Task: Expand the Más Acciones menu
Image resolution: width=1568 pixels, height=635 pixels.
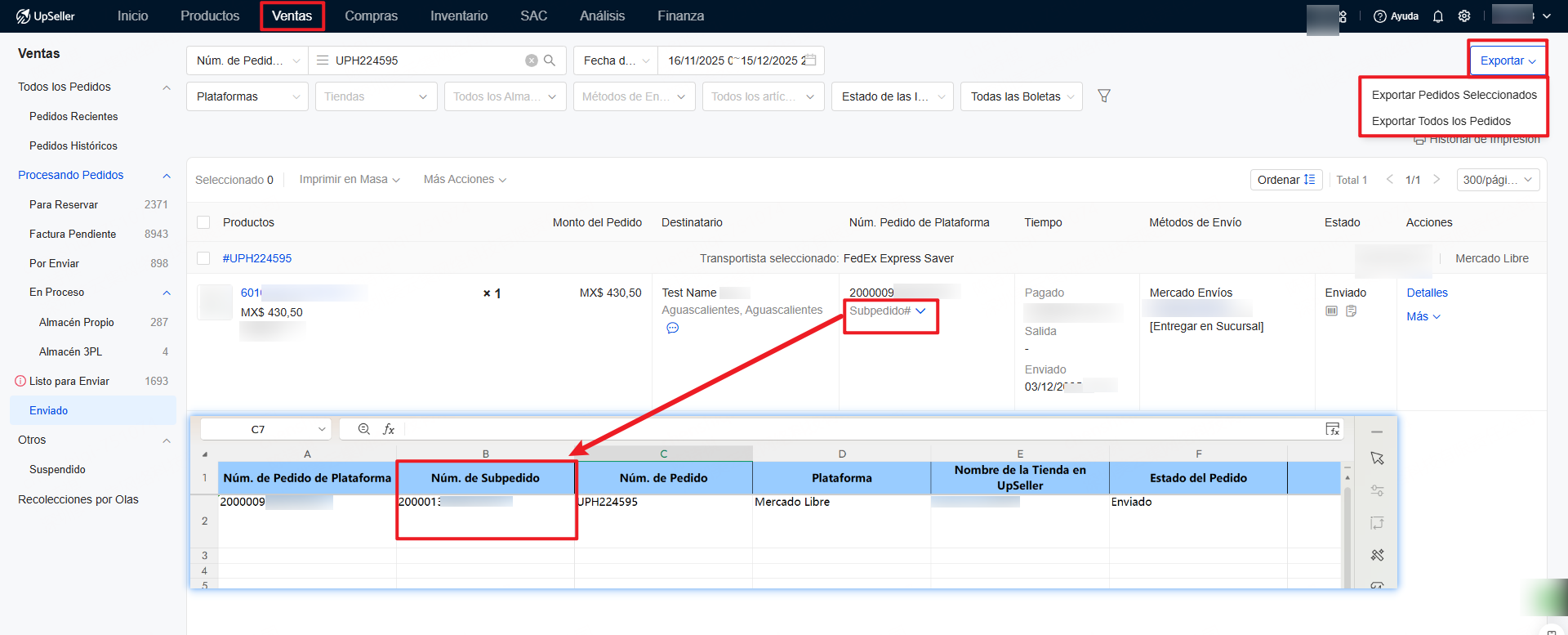Action: click(x=464, y=180)
